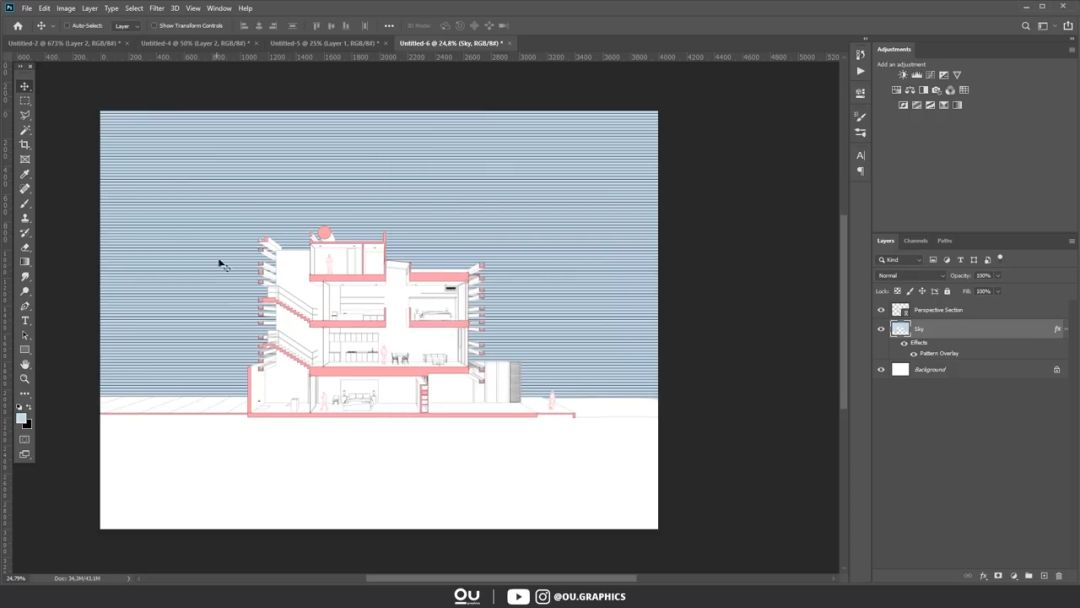Collapse the Sky layer effects list
Screen dimensions: 1080x608
(1066, 329)
